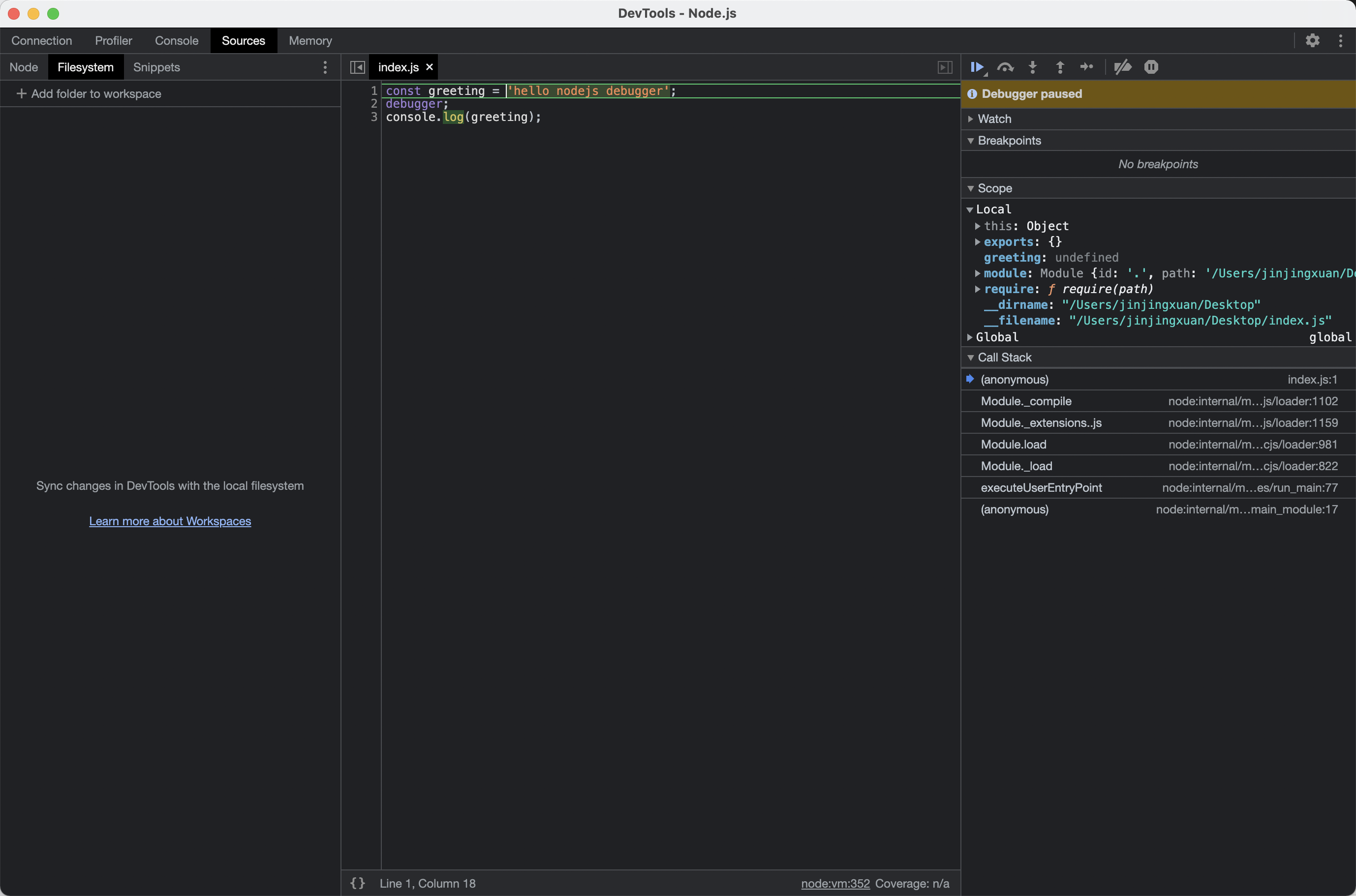Click the line number input field
Image resolution: width=1356 pixels, height=896 pixels.
click(427, 883)
